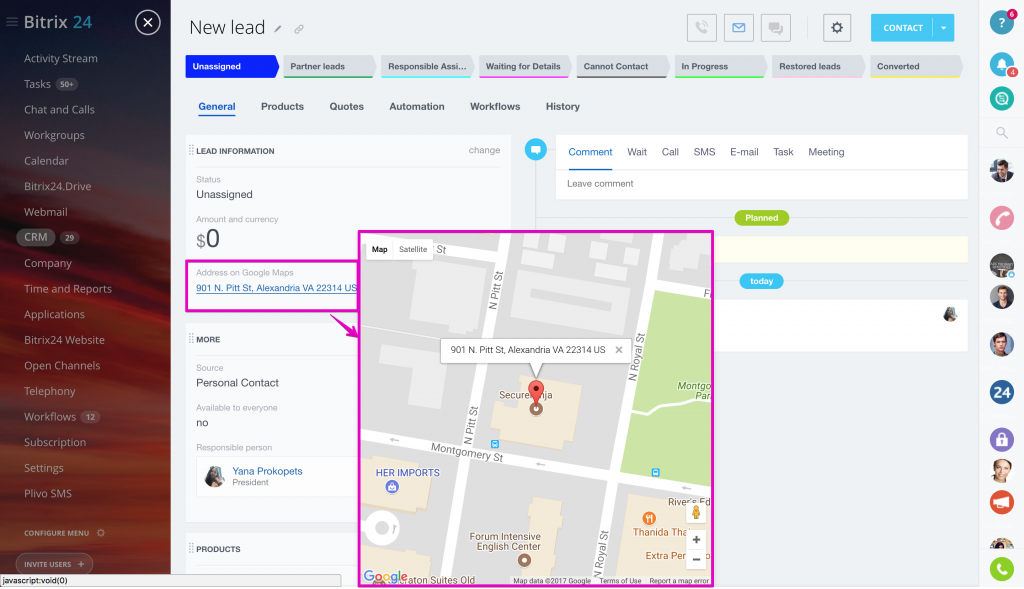Open the green chat list icon

1001,99
